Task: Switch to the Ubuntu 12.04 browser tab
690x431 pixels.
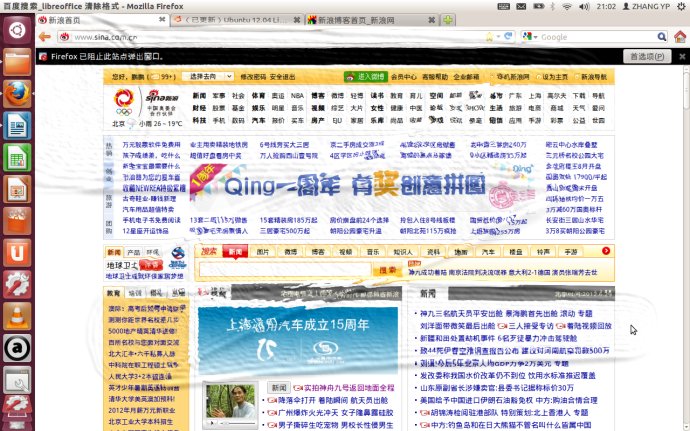Action: [x=237, y=20]
